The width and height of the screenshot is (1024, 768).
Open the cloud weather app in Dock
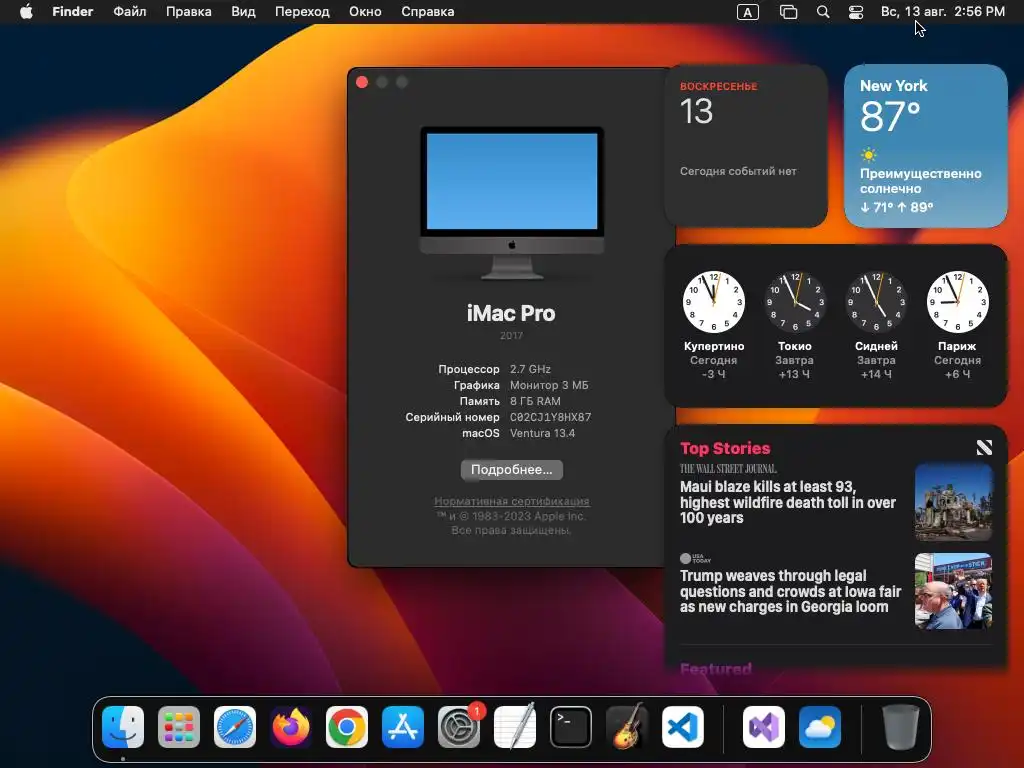coord(820,727)
